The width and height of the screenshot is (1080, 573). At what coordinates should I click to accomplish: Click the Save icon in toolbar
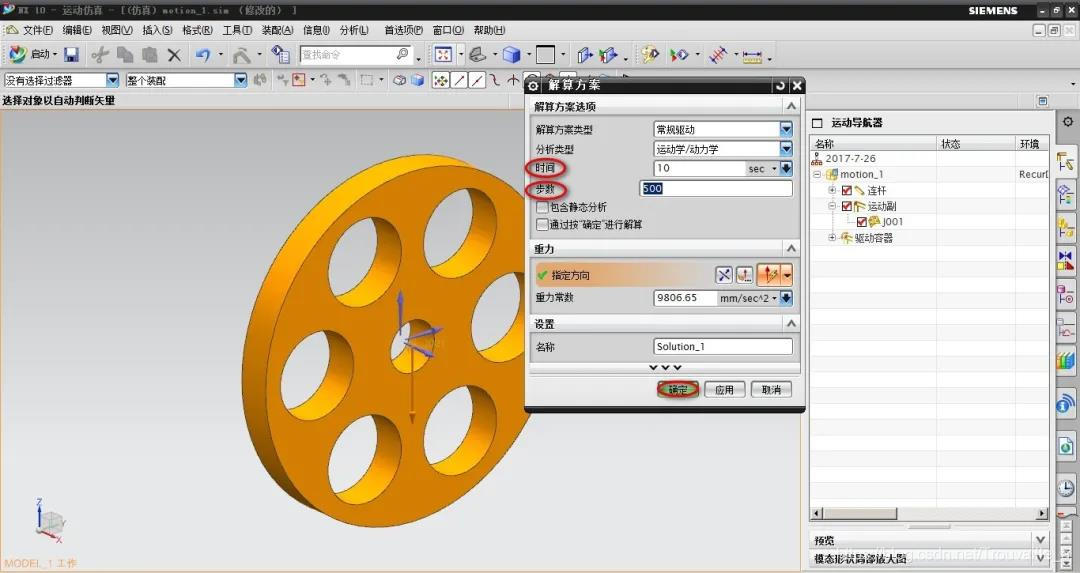tap(72, 54)
